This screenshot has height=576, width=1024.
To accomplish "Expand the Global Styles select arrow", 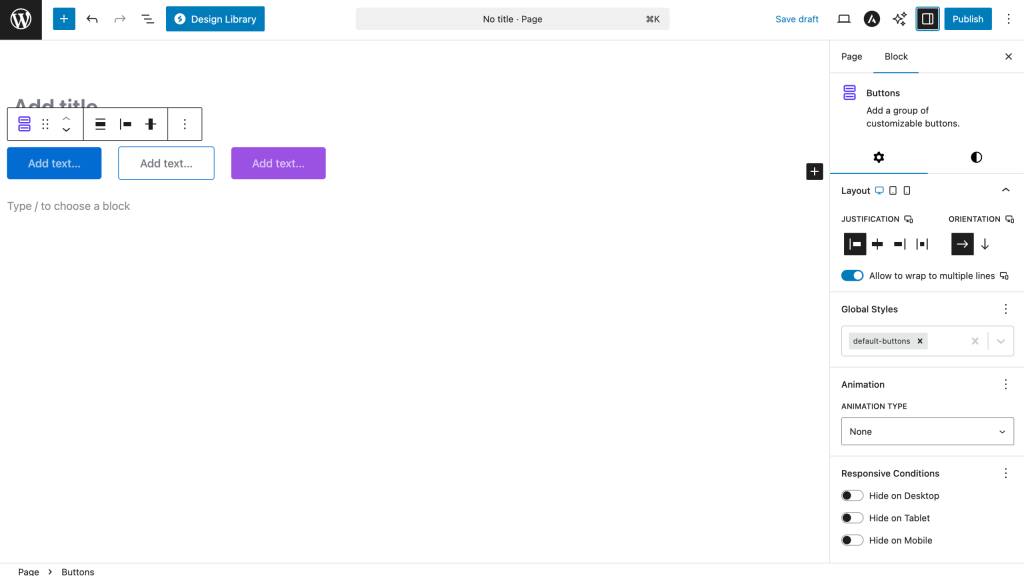I will 1001,341.
